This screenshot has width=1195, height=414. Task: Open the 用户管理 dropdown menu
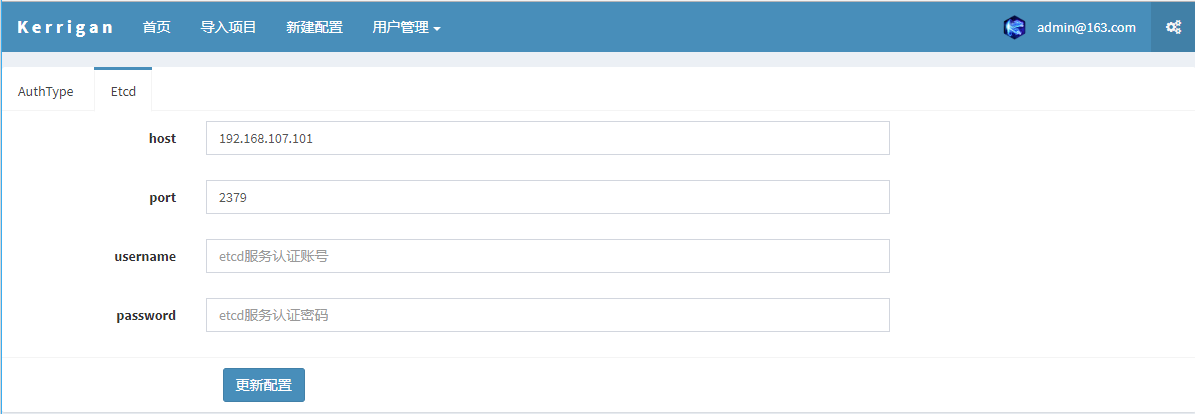tap(400, 28)
